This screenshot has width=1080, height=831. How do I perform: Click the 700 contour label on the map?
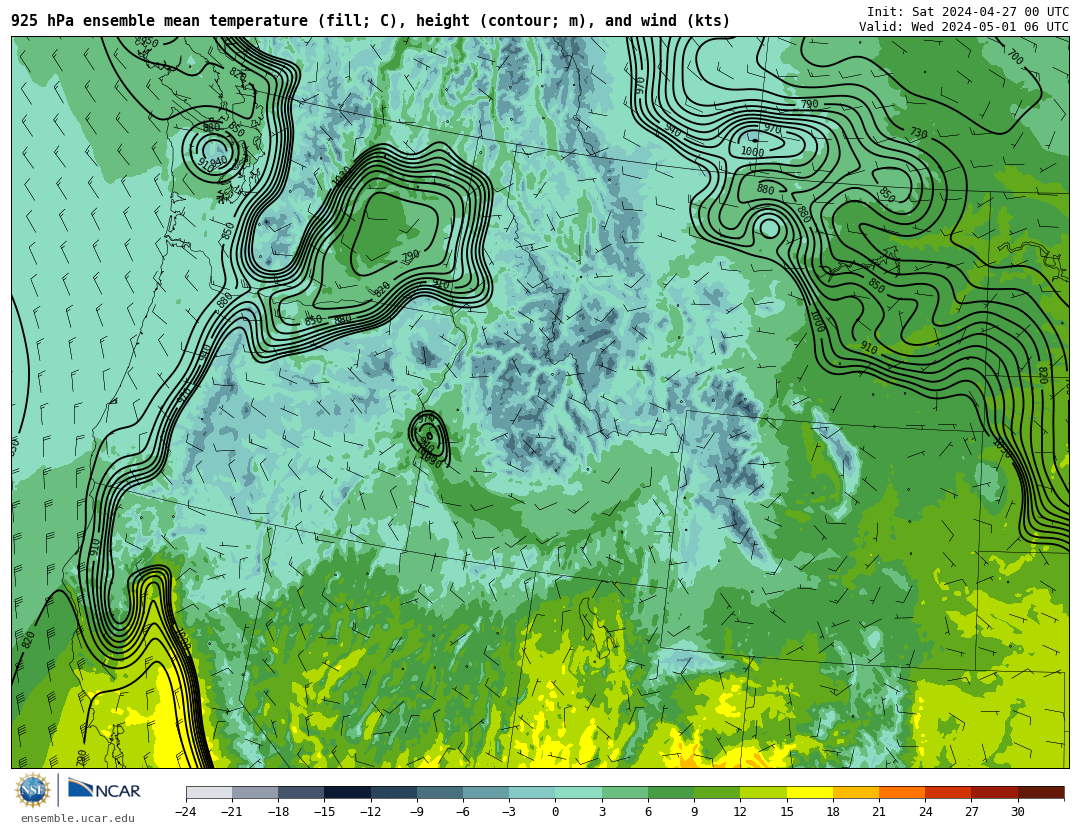(x=1015, y=57)
